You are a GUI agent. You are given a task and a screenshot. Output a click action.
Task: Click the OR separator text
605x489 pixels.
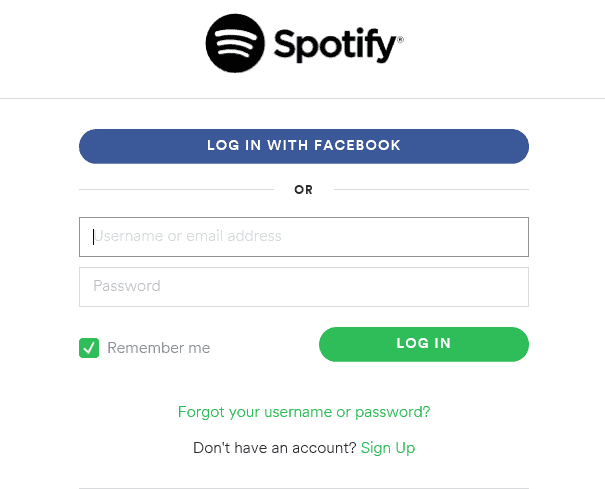pyautogui.click(x=304, y=190)
